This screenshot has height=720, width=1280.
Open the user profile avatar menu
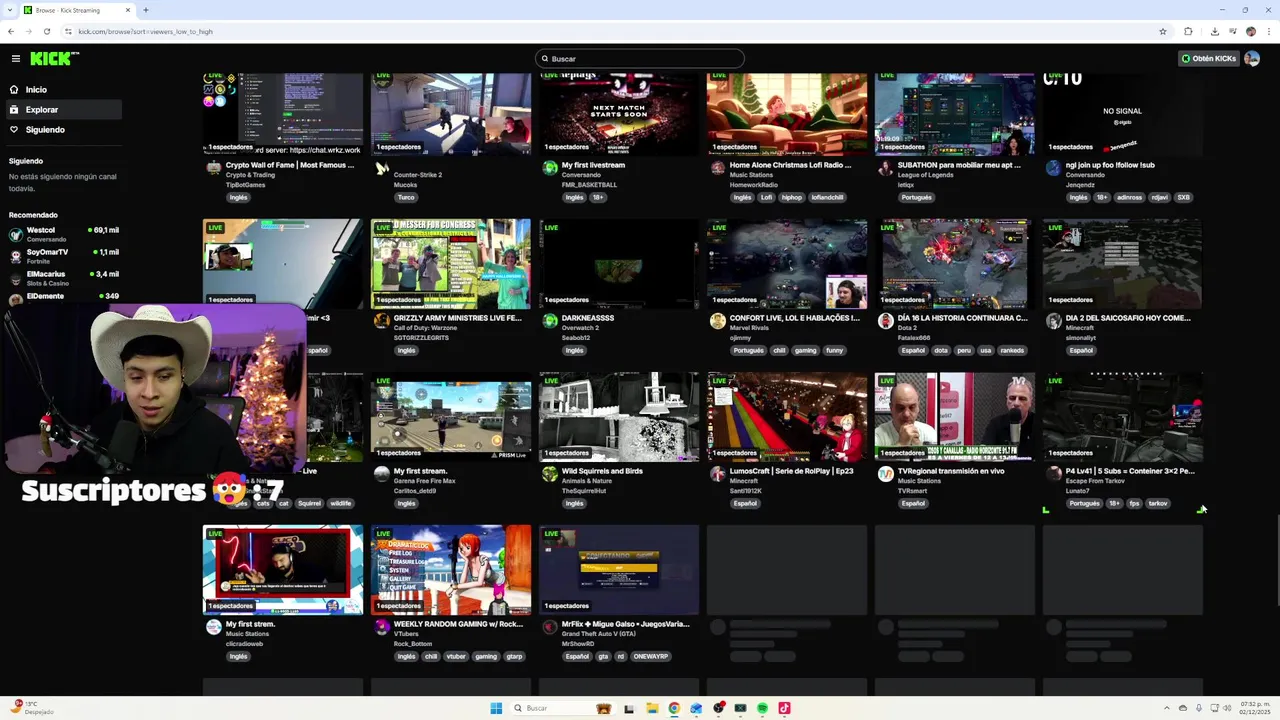(1251, 59)
